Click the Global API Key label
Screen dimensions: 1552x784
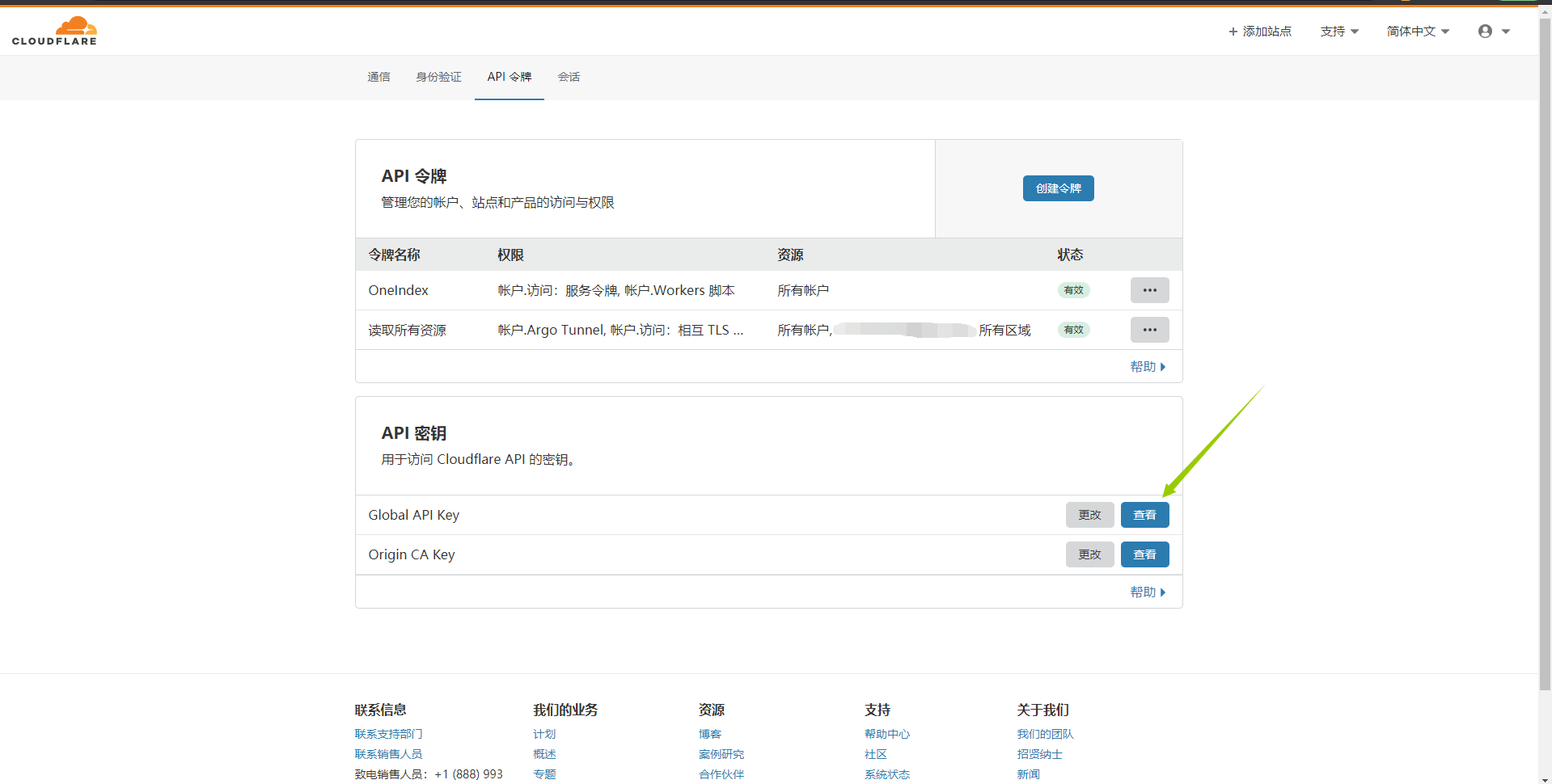(413, 515)
